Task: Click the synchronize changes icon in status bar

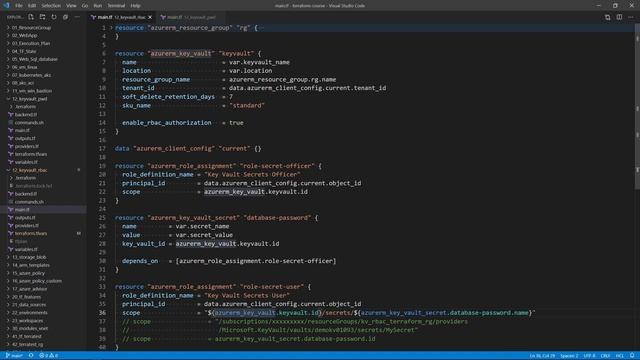Action: click(31, 356)
